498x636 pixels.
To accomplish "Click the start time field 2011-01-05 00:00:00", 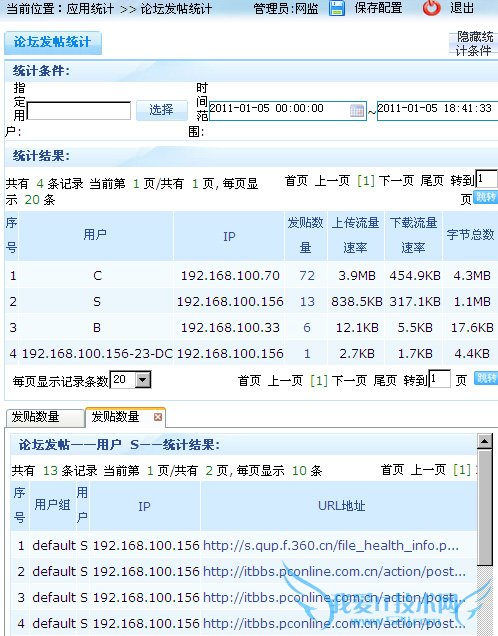I will coord(288,110).
